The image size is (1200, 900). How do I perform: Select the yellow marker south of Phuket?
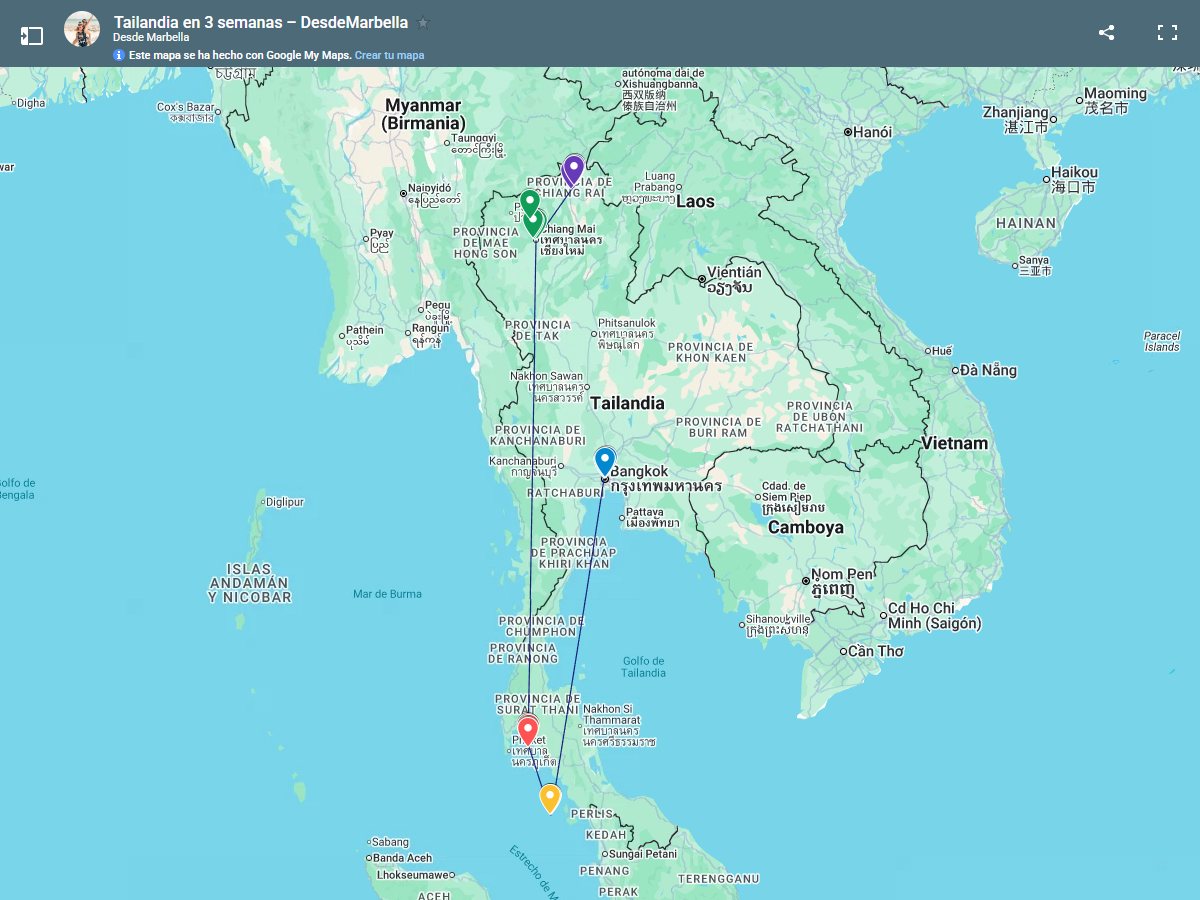point(549,799)
